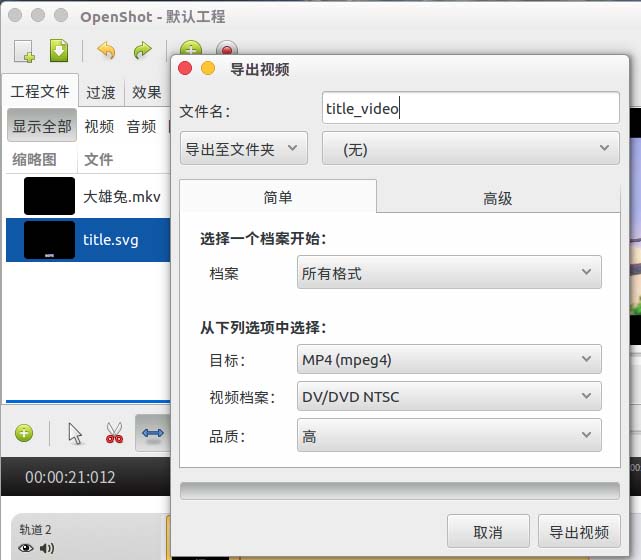Click the red record export icon in toolbar
The width and height of the screenshot is (641, 560).
[x=227, y=48]
